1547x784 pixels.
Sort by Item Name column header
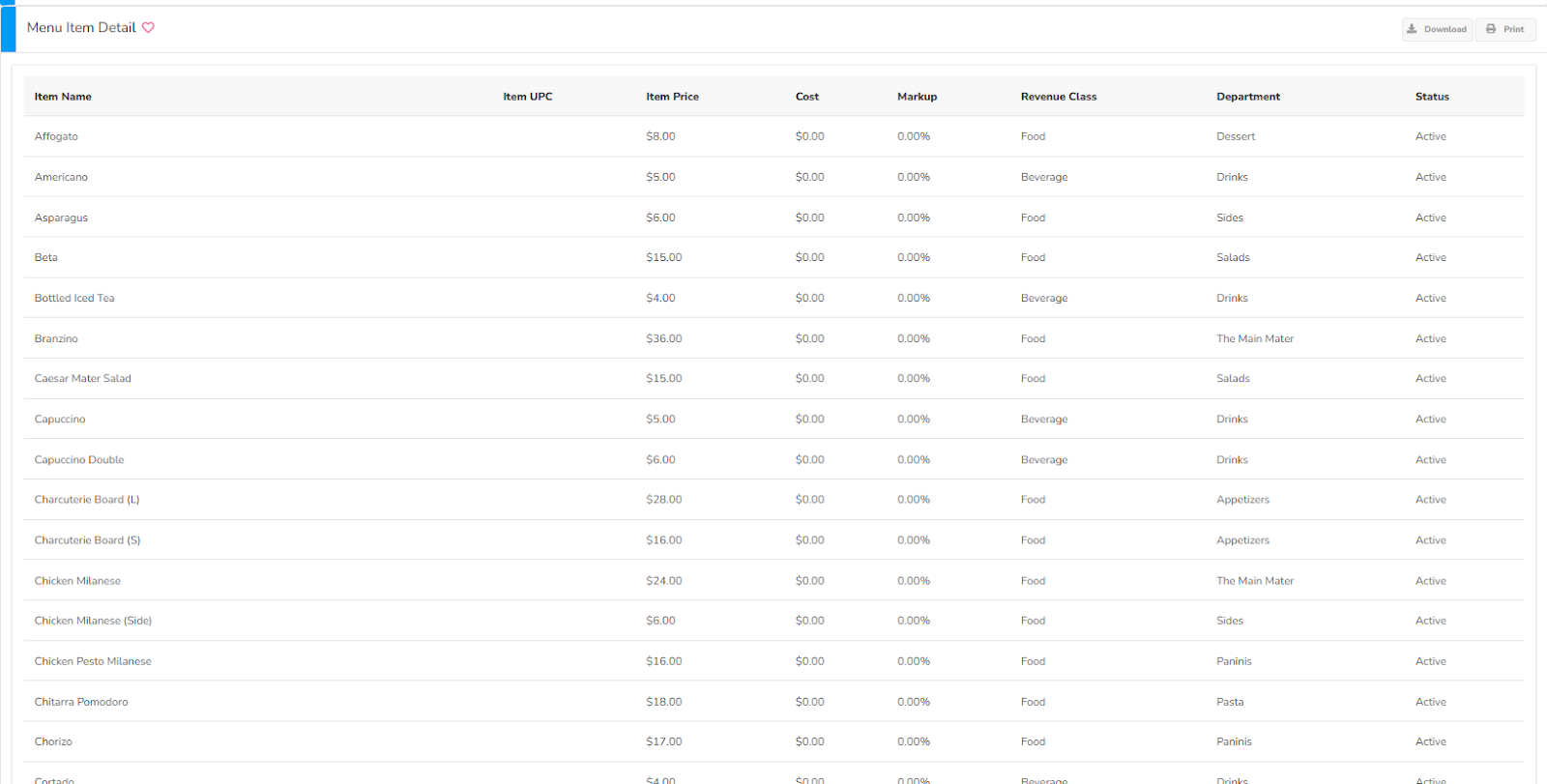click(x=63, y=97)
